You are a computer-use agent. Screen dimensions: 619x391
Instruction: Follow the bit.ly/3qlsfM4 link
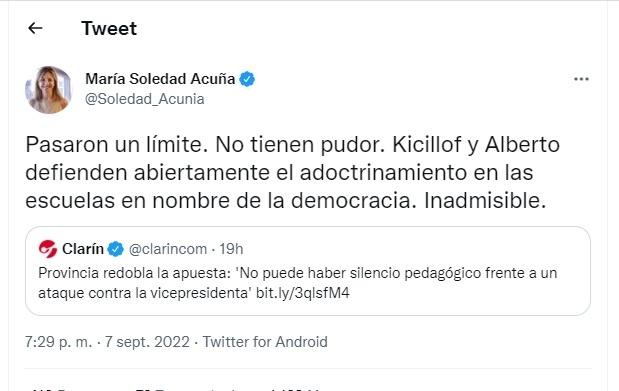tap(302, 293)
